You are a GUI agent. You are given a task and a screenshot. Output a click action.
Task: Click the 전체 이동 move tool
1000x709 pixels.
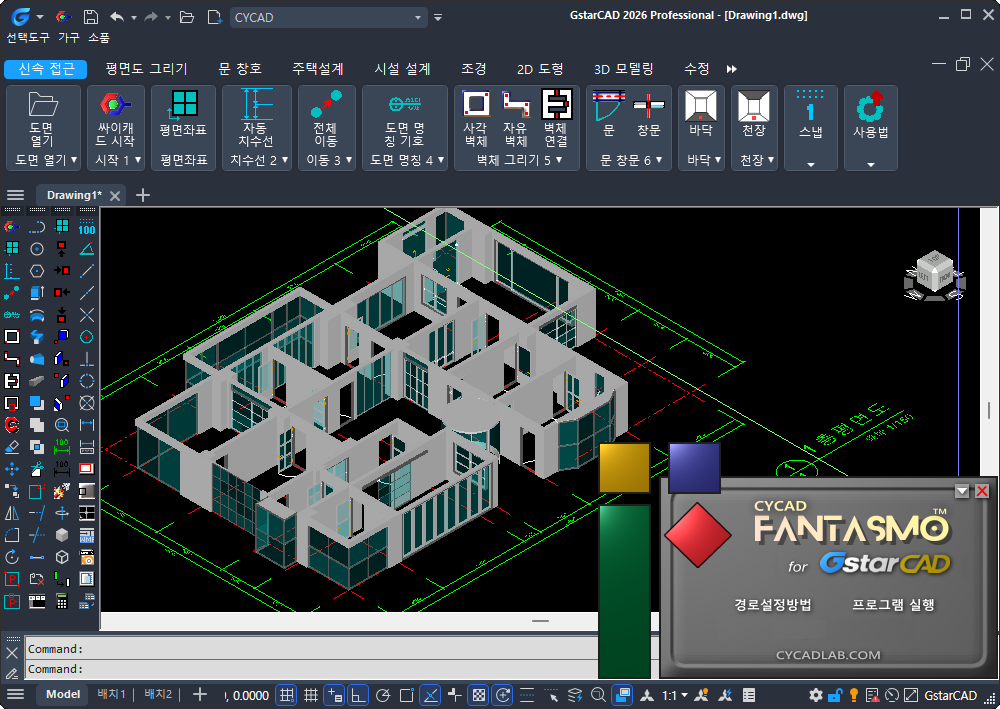coord(325,116)
